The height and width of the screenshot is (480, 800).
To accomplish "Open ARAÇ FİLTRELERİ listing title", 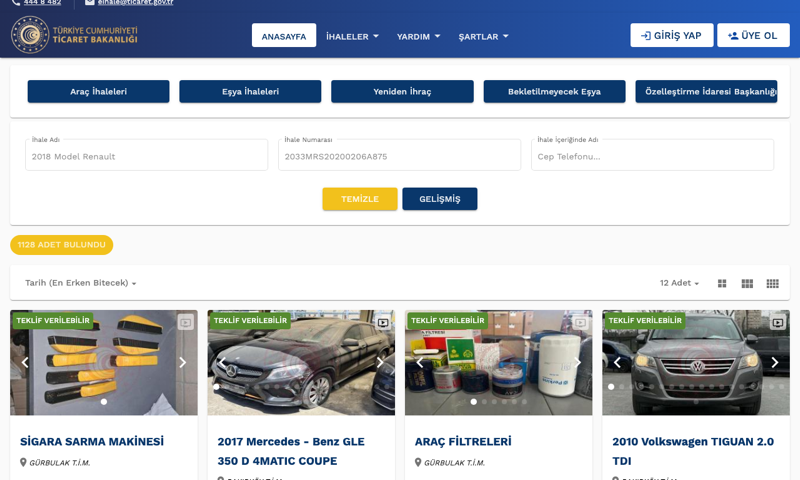I will pos(463,442).
